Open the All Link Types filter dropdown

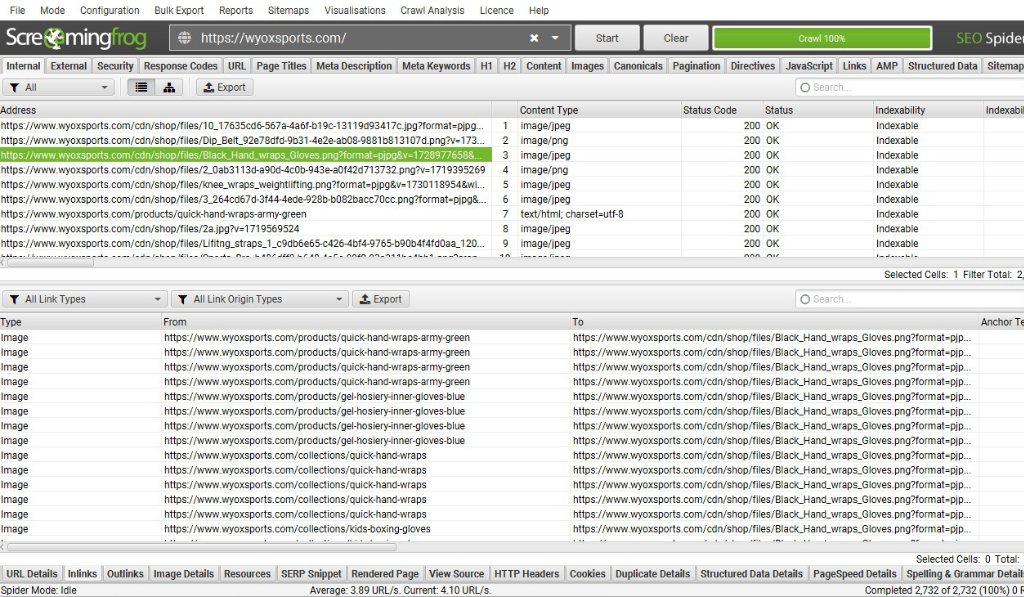pos(85,299)
